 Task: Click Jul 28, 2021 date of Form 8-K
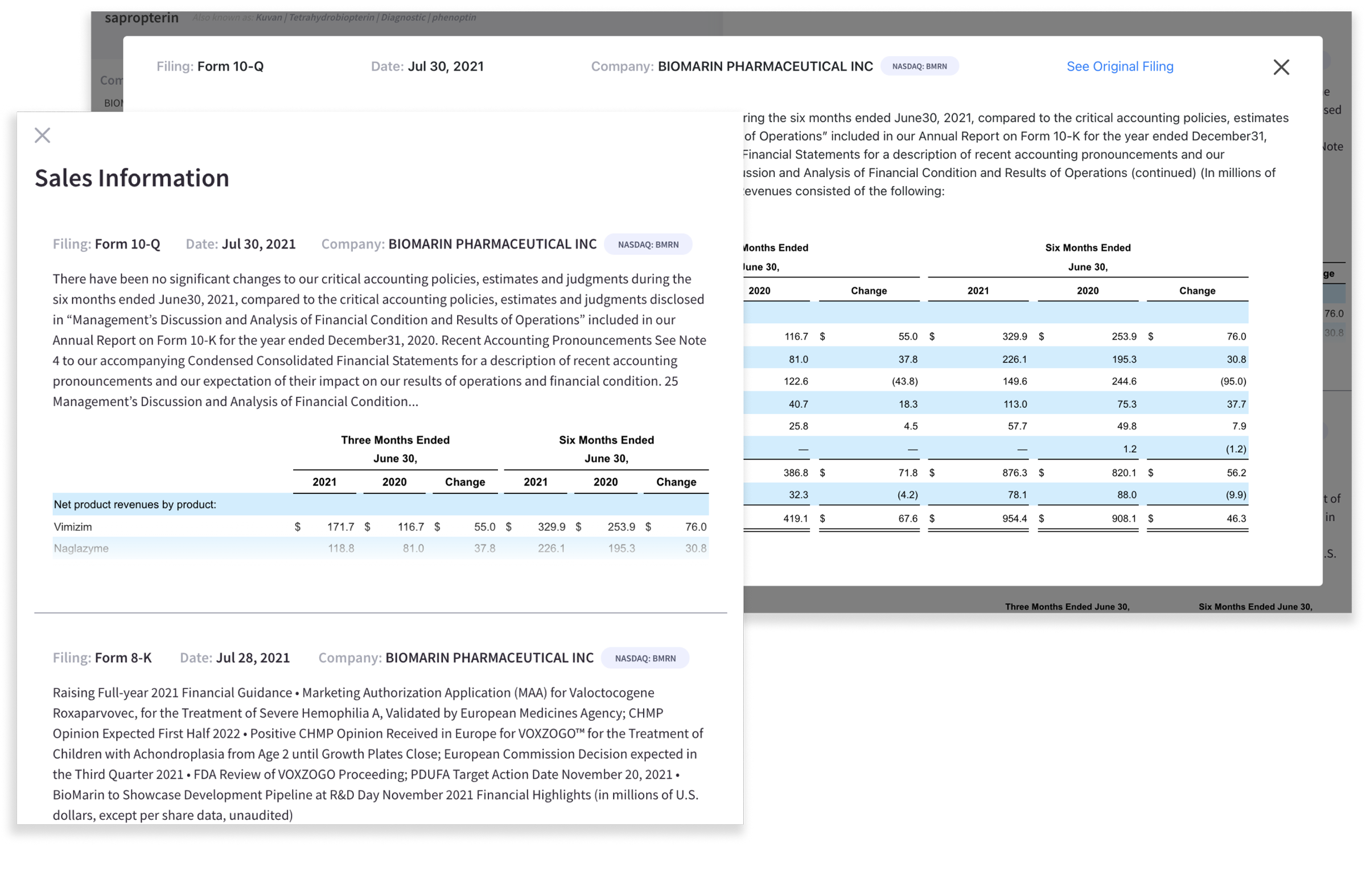click(x=253, y=658)
